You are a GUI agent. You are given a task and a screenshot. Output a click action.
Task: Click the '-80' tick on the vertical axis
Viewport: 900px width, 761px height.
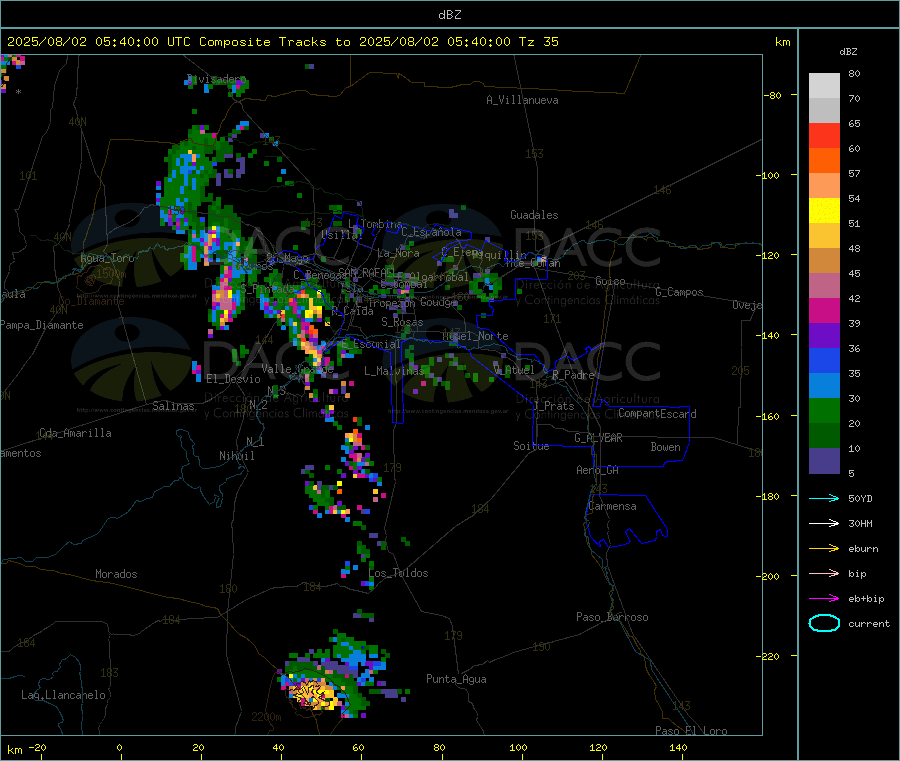772,95
